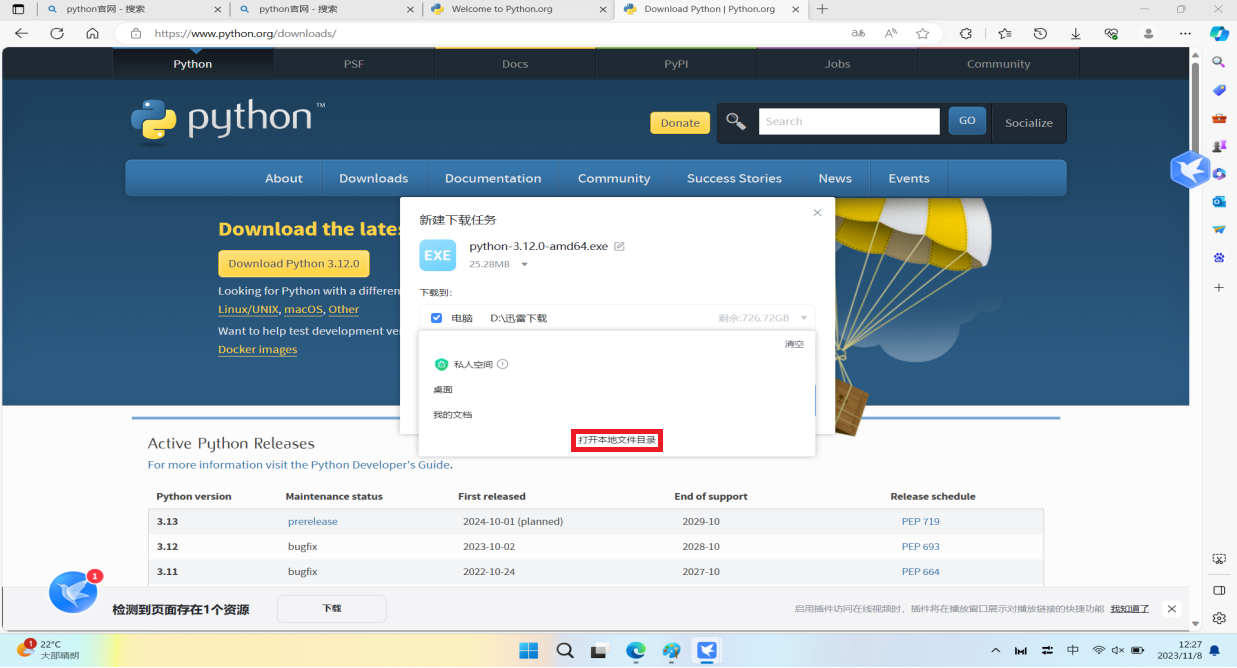The width and height of the screenshot is (1237, 668).
Task: Click the Xunlei bird badge in download bar
Action: pyautogui.click(x=73, y=593)
